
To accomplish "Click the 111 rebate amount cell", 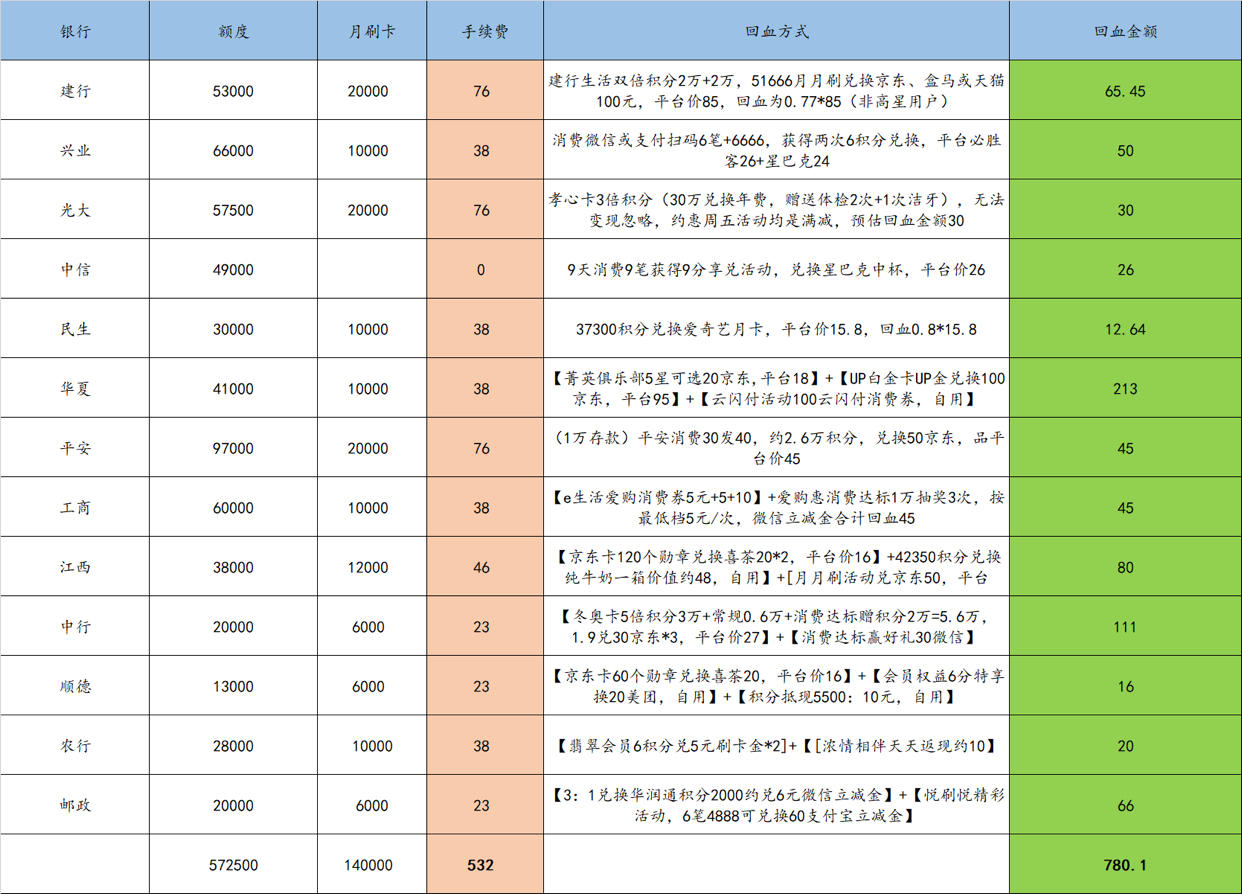I will coord(1125,626).
